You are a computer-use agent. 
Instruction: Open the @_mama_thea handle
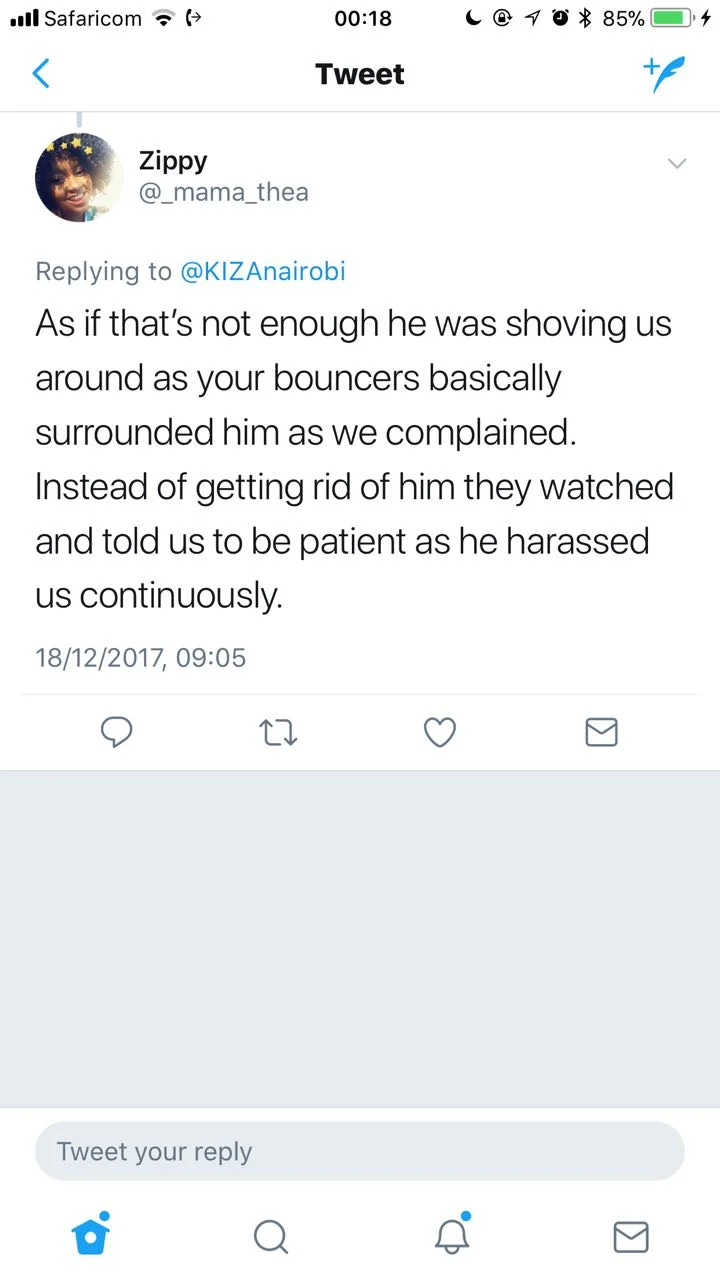tap(223, 192)
